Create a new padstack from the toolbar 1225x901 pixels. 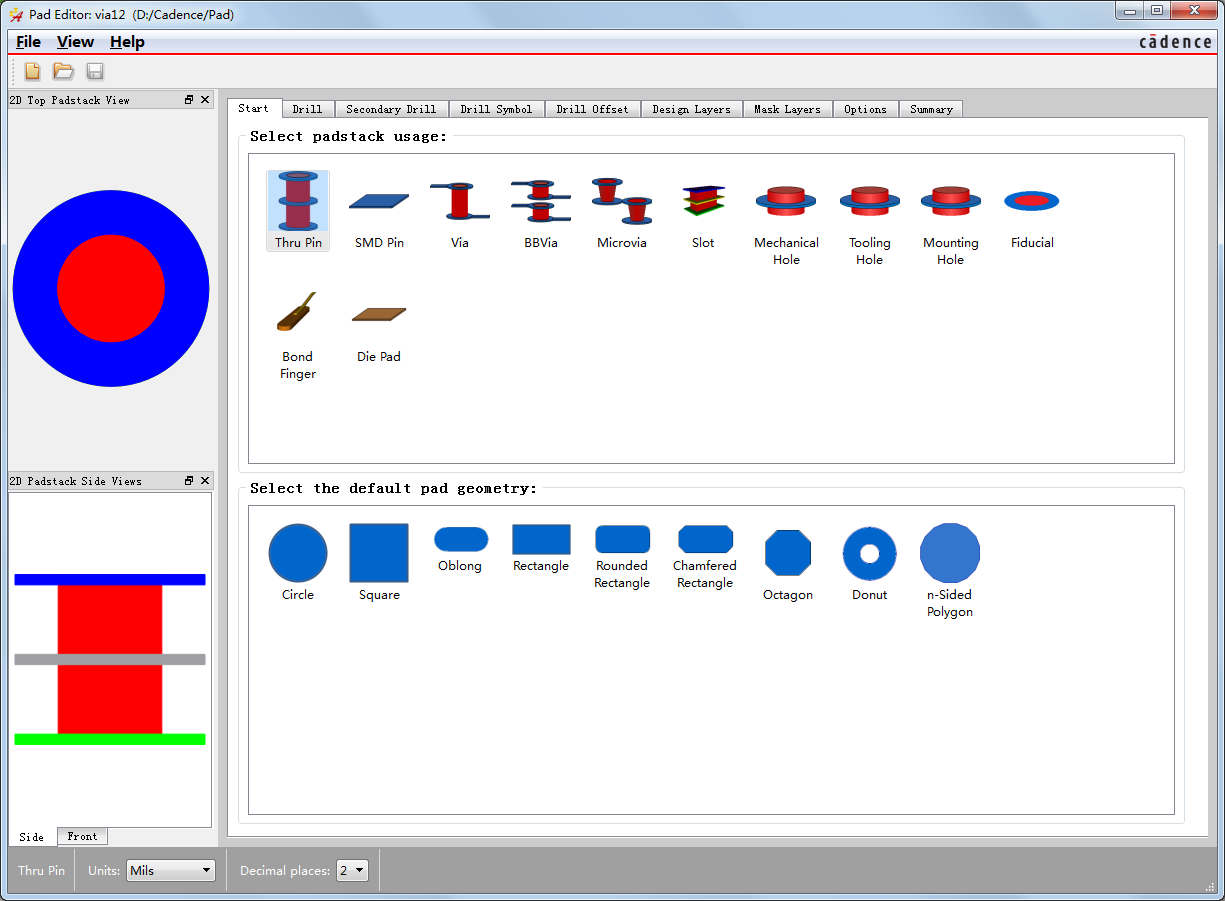[33, 71]
